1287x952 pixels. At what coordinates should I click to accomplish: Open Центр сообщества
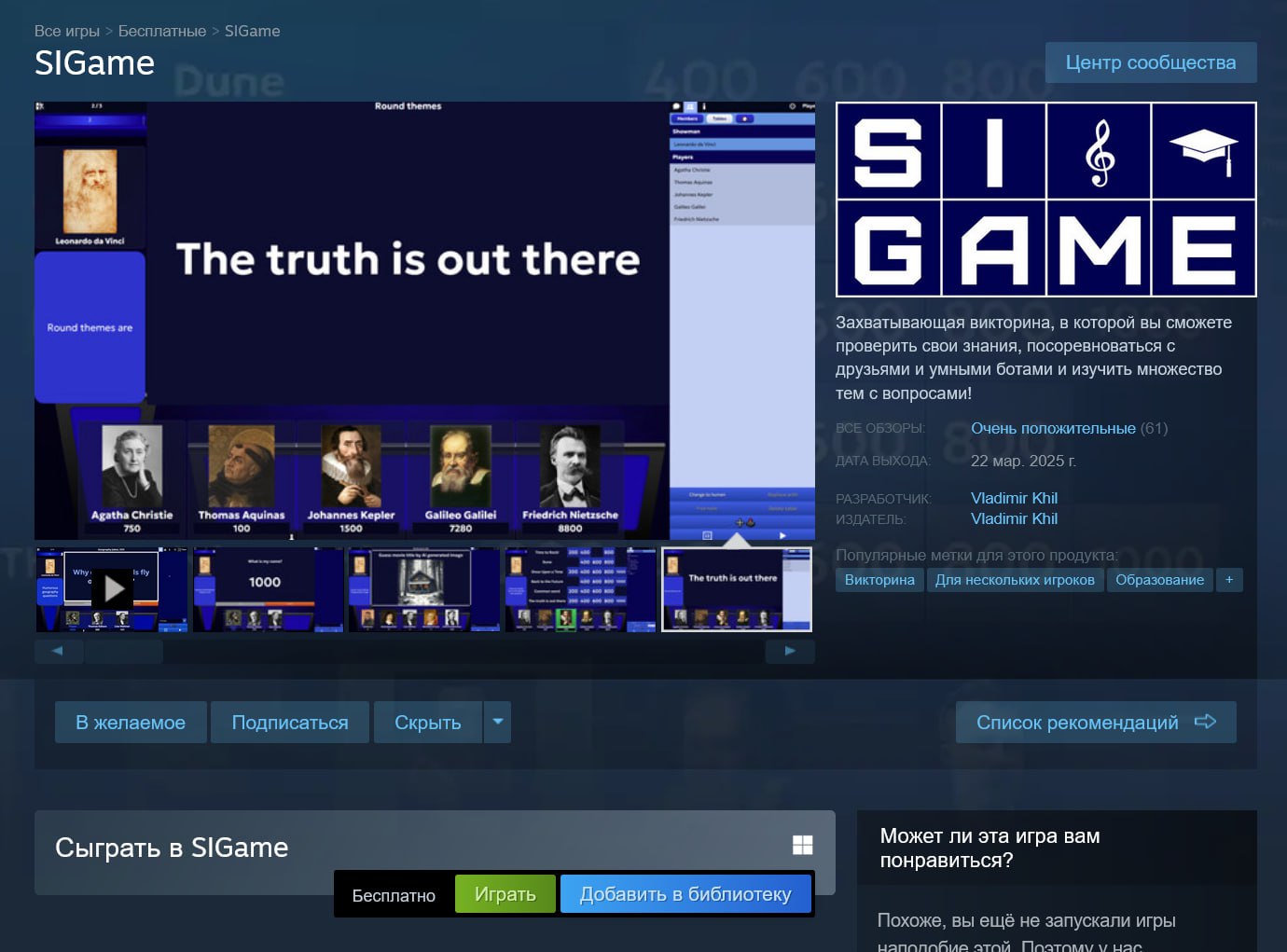coord(1151,62)
